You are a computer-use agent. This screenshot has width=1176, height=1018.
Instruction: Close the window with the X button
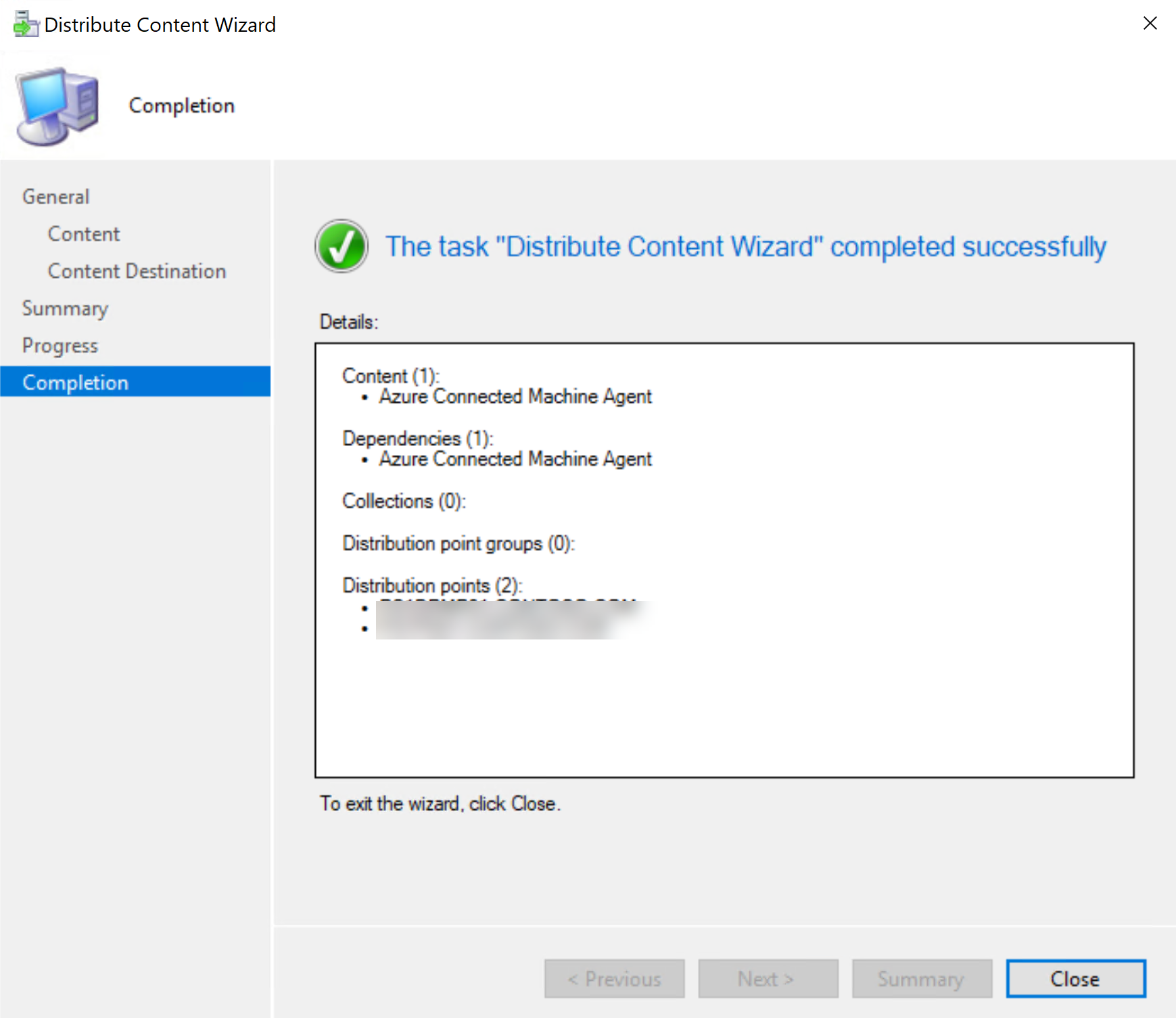(1150, 24)
